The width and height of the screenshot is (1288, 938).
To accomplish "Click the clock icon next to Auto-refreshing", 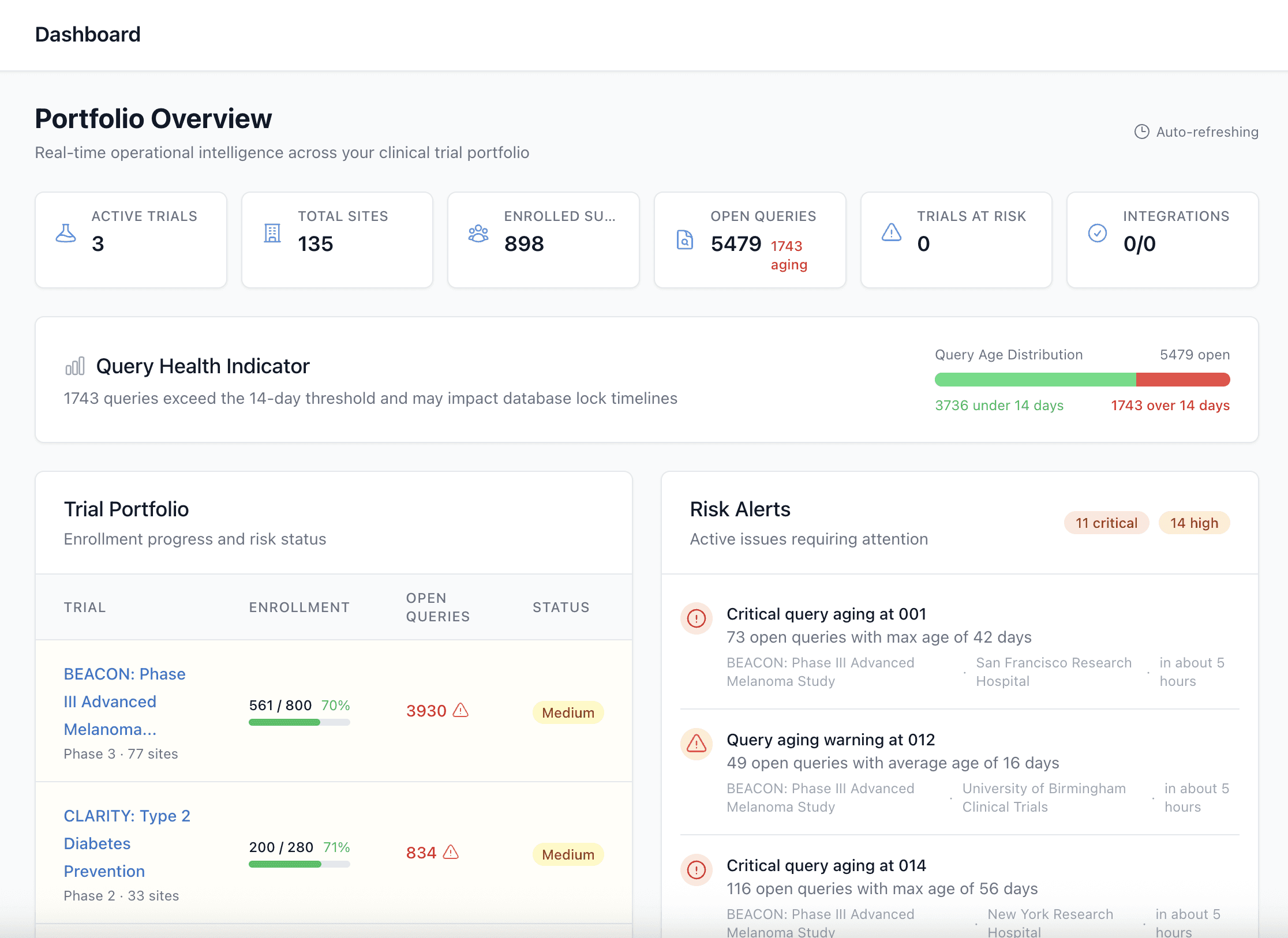I will (x=1141, y=132).
